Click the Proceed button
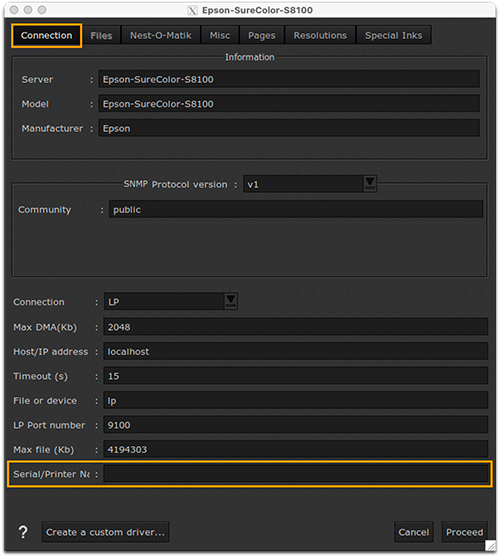Image resolution: width=500 pixels, height=557 pixels. [x=464, y=532]
